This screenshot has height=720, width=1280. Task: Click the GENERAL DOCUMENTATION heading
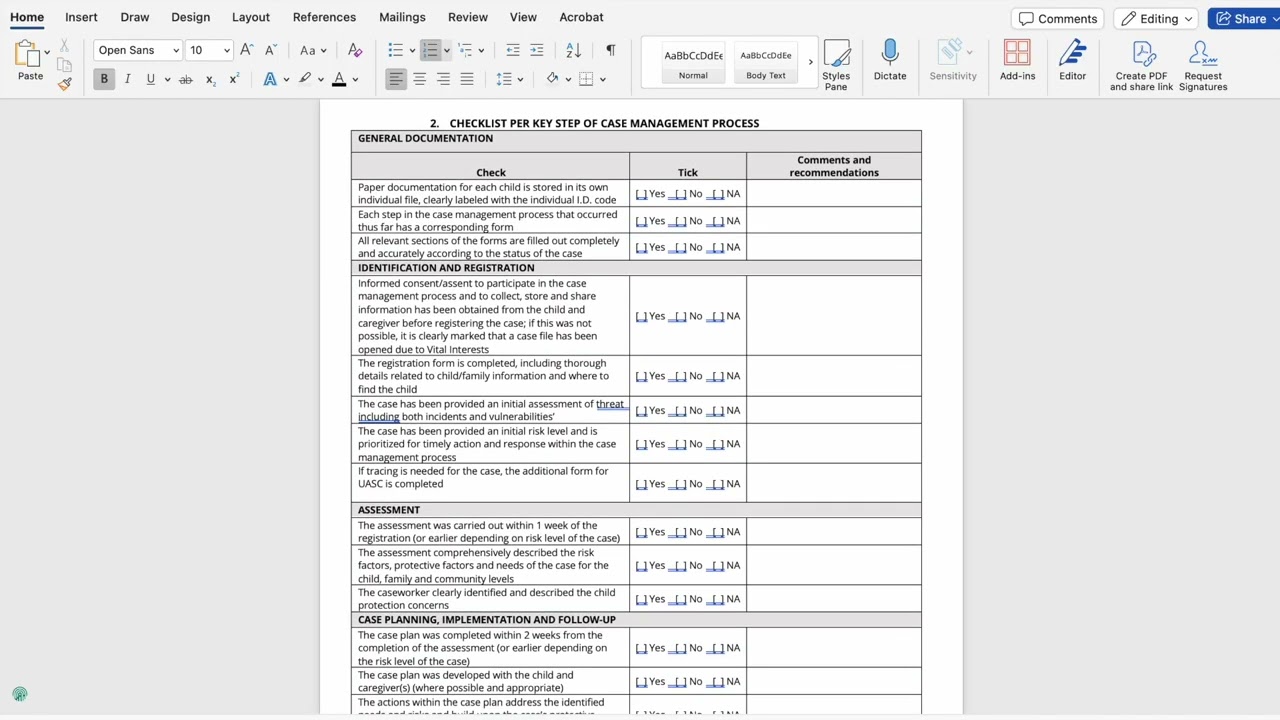pyautogui.click(x=425, y=138)
